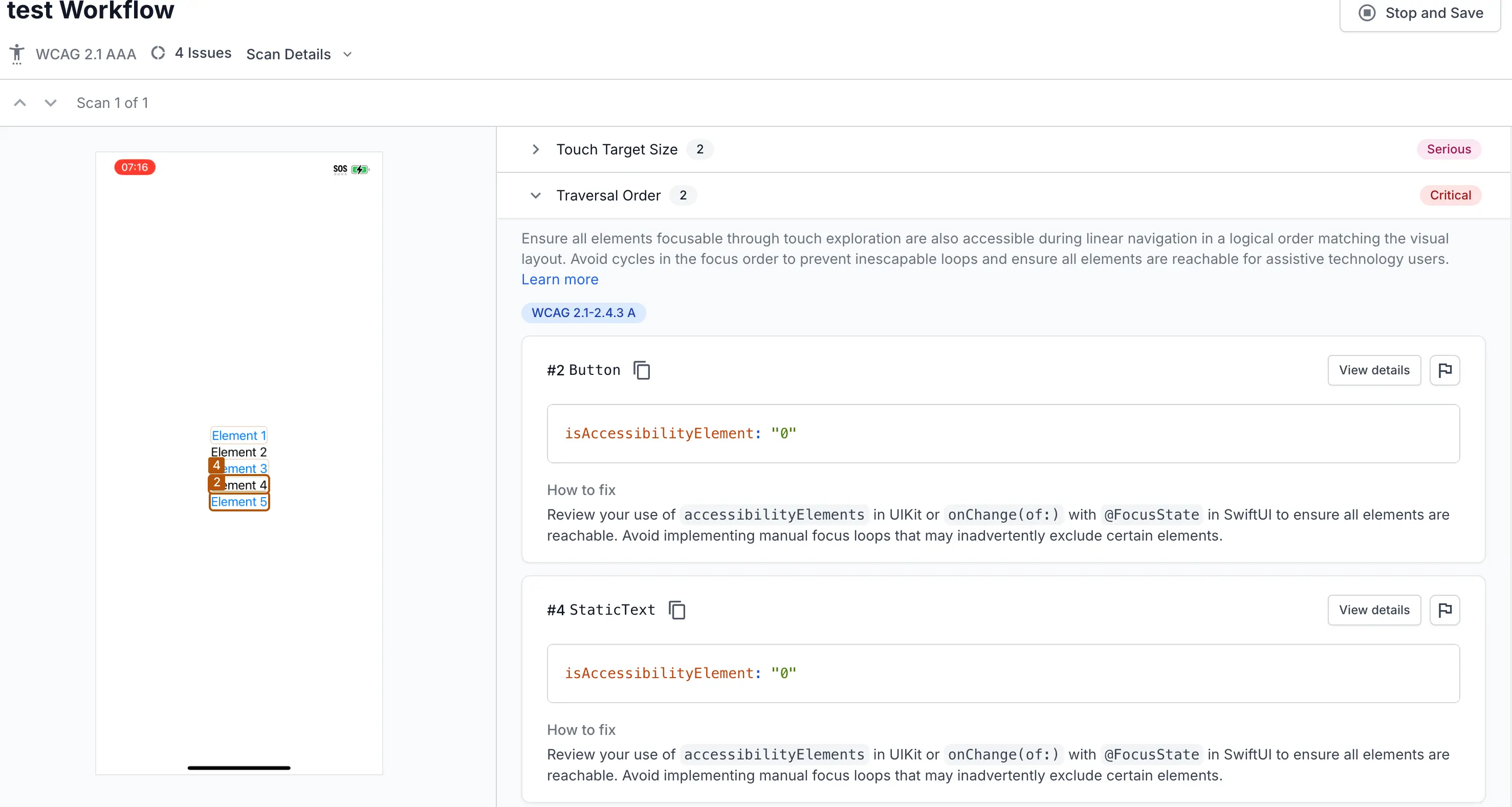Click highlighted Element 5 in the preview
This screenshot has width=1512, height=807.
coord(239,502)
